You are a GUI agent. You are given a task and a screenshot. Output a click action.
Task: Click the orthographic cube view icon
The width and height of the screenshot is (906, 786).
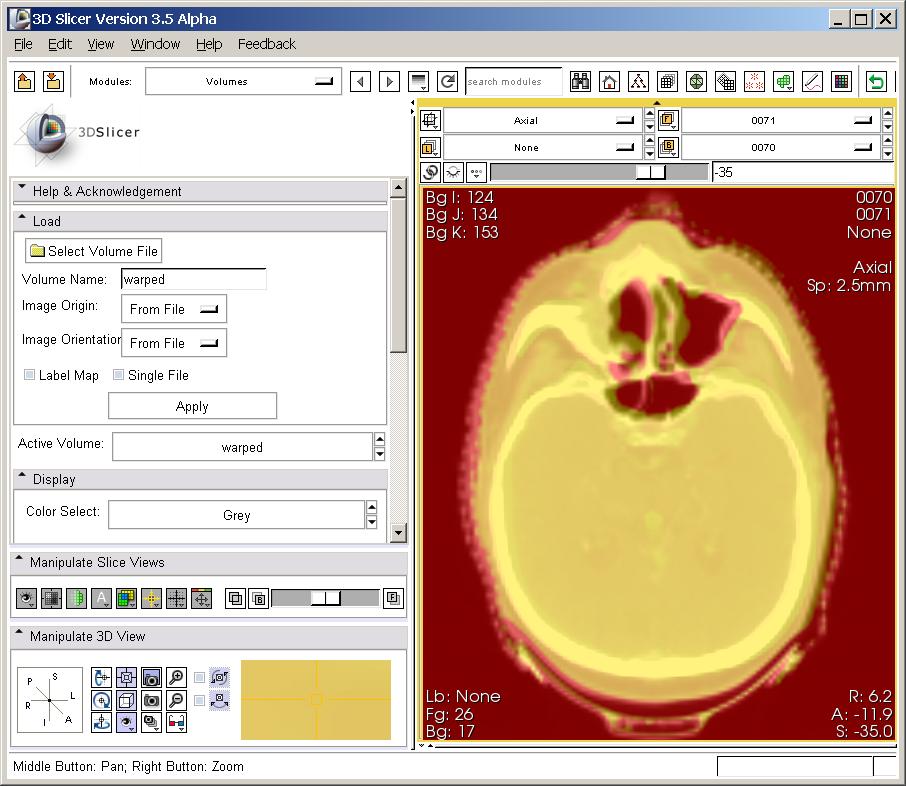[x=126, y=700]
